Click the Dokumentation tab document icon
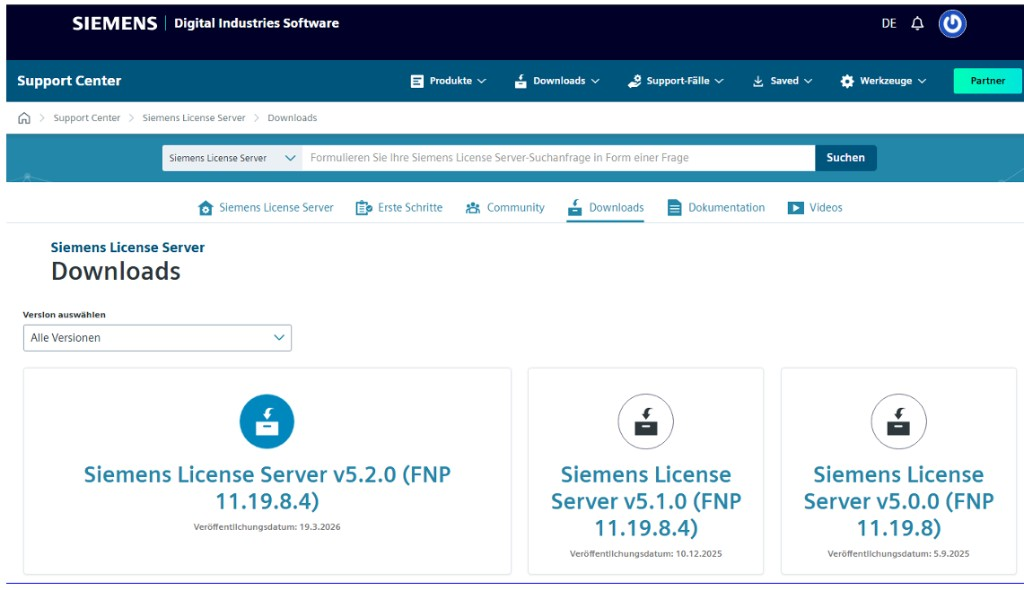Image resolution: width=1024 pixels, height=590 pixels. click(x=675, y=208)
